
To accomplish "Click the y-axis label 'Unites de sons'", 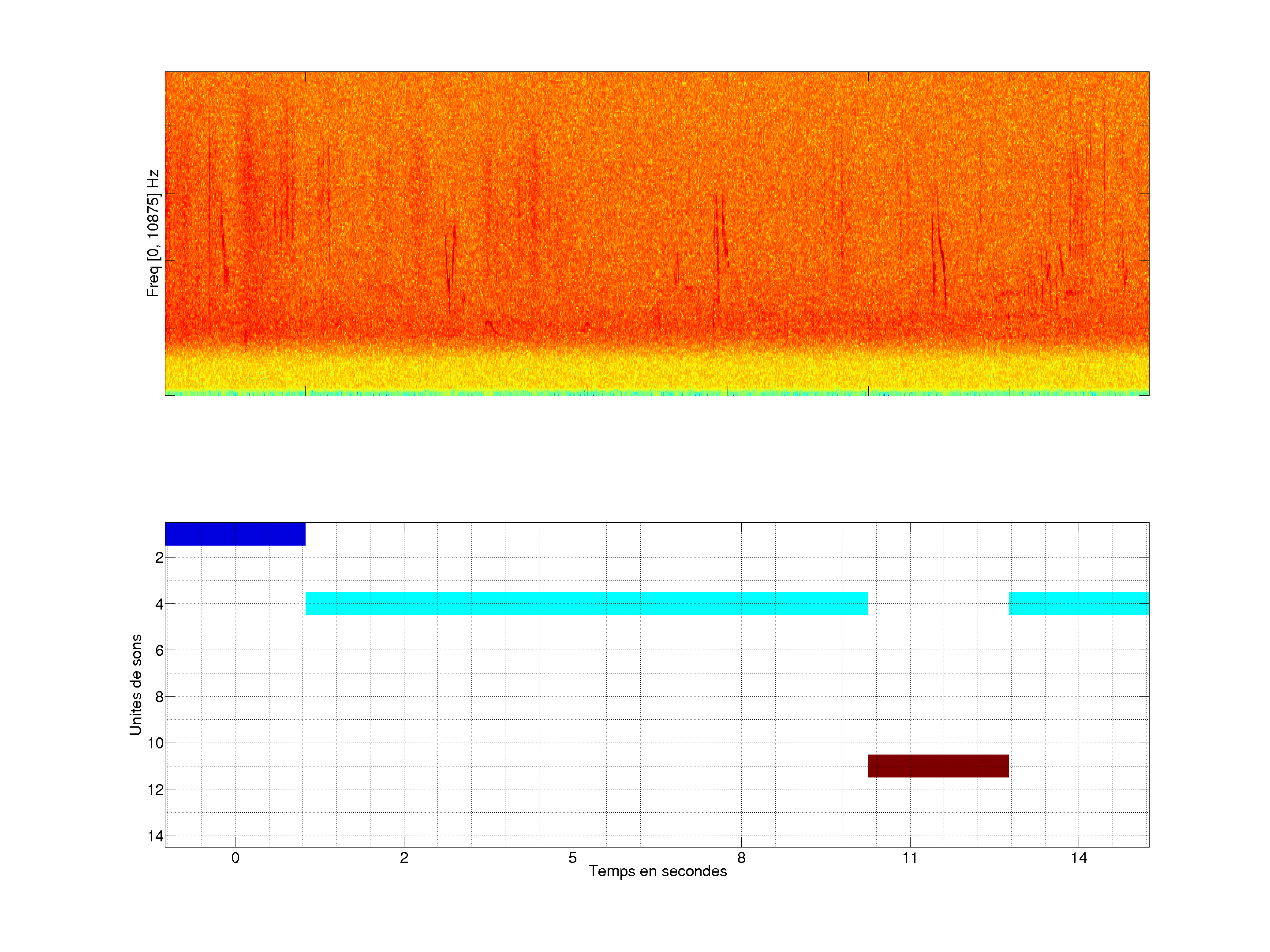I will click(135, 684).
